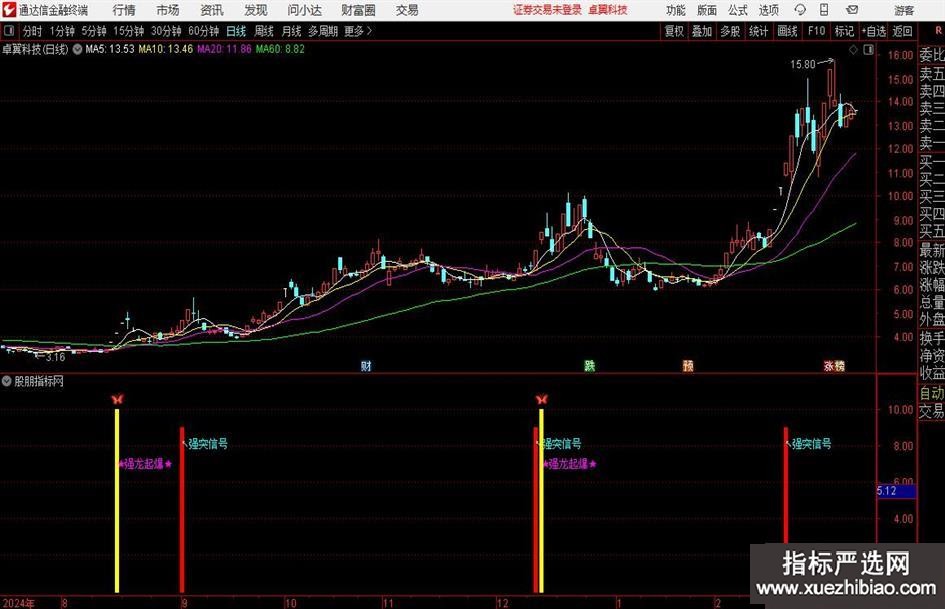Open the 行情 menu

point(124,10)
